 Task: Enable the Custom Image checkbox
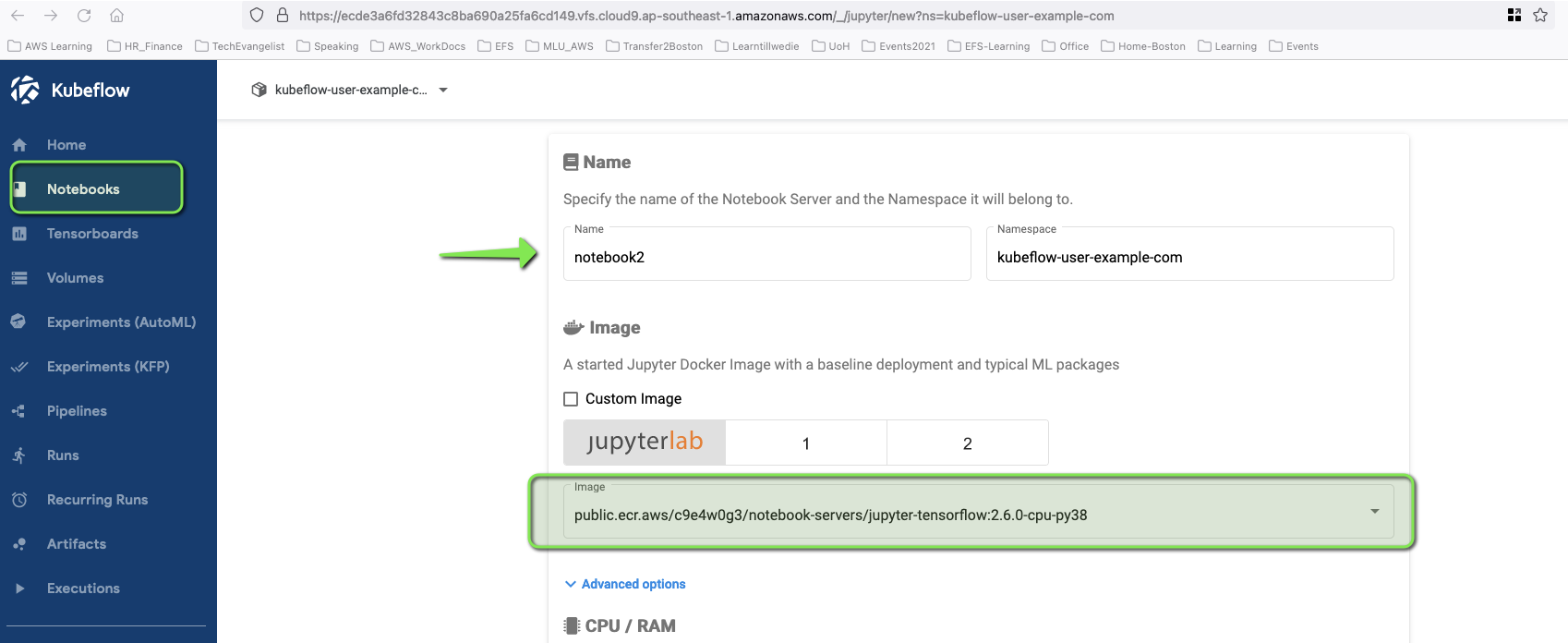pyautogui.click(x=571, y=399)
